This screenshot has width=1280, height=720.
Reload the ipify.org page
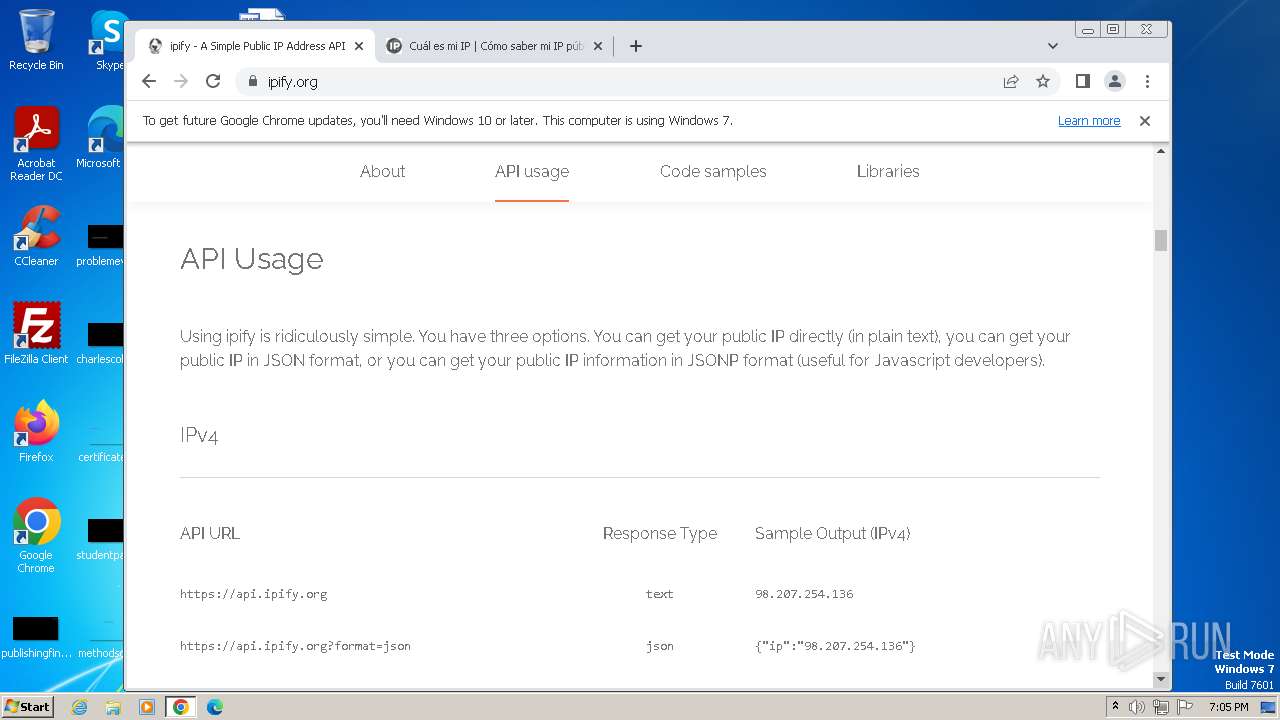(213, 82)
